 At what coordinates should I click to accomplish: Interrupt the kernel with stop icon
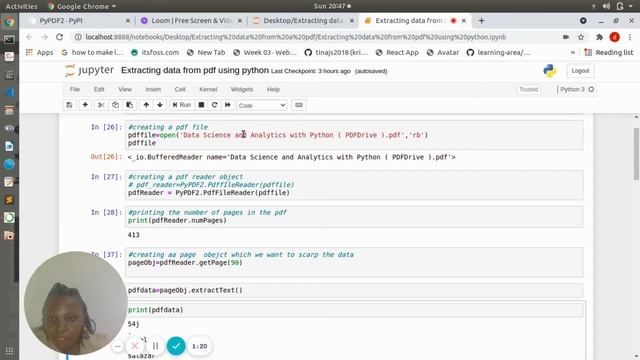coord(201,105)
